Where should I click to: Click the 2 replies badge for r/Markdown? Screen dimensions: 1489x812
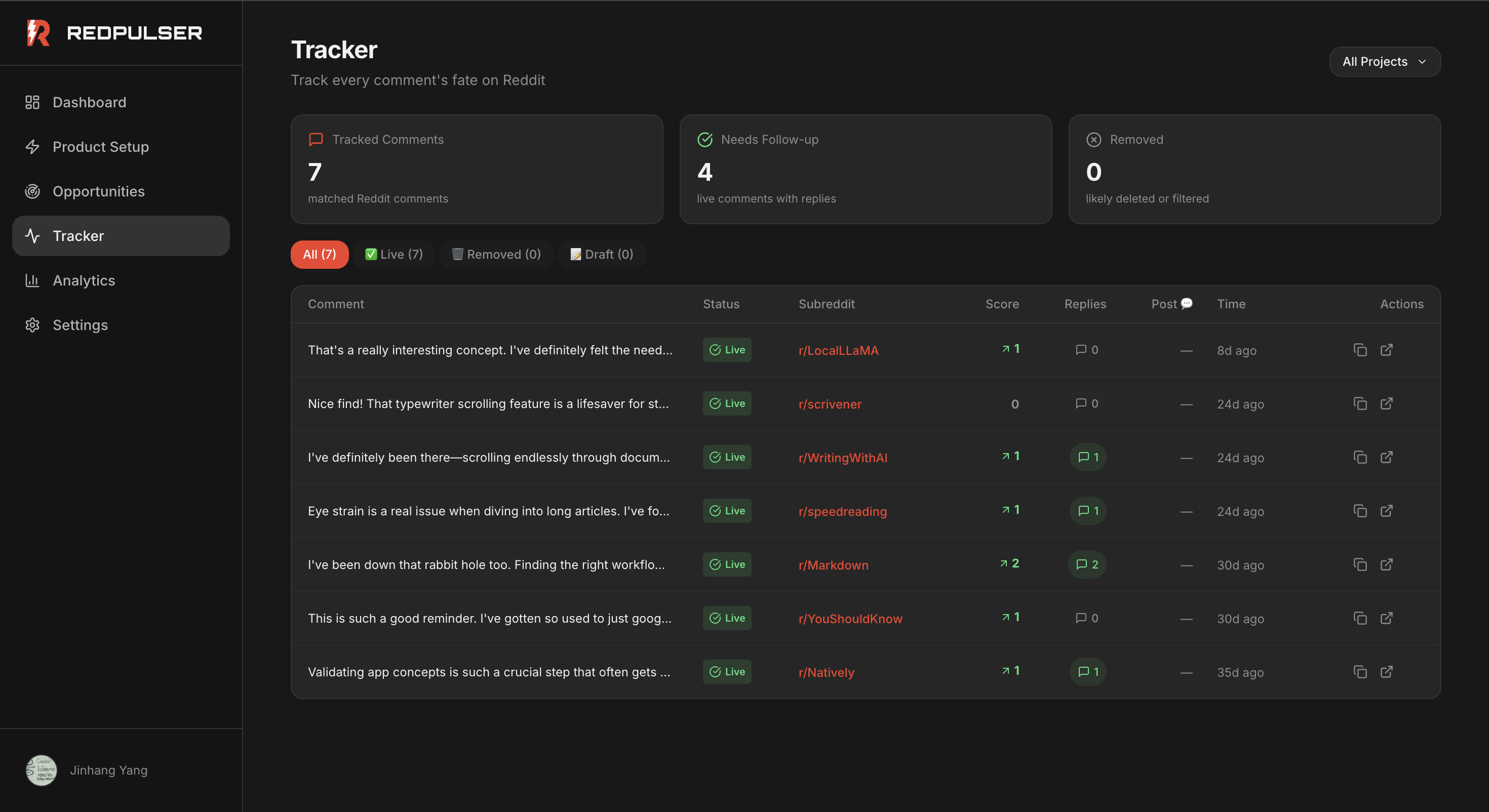coord(1086,564)
